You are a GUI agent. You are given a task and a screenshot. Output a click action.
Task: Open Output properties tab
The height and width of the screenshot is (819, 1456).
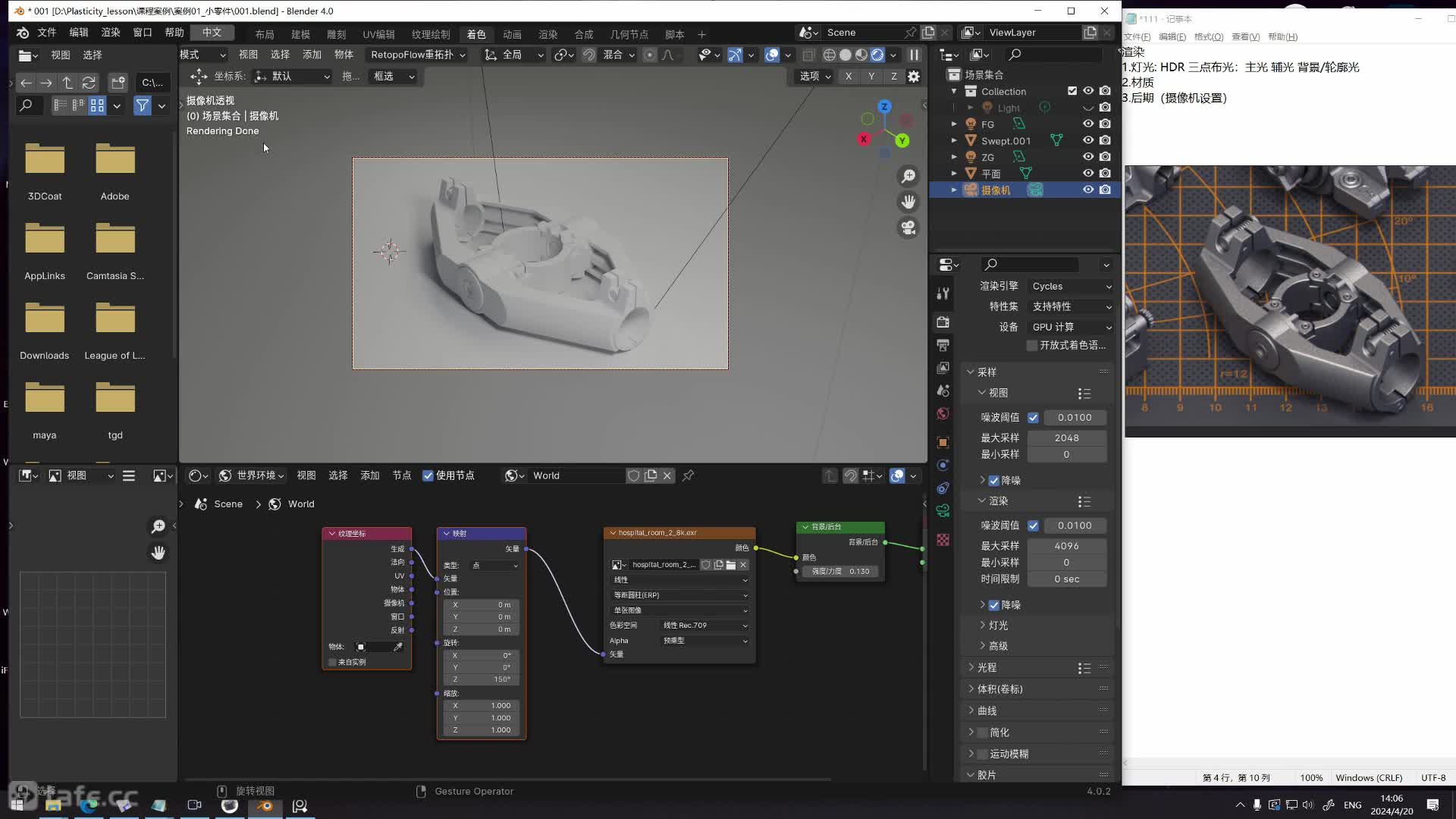tap(943, 345)
